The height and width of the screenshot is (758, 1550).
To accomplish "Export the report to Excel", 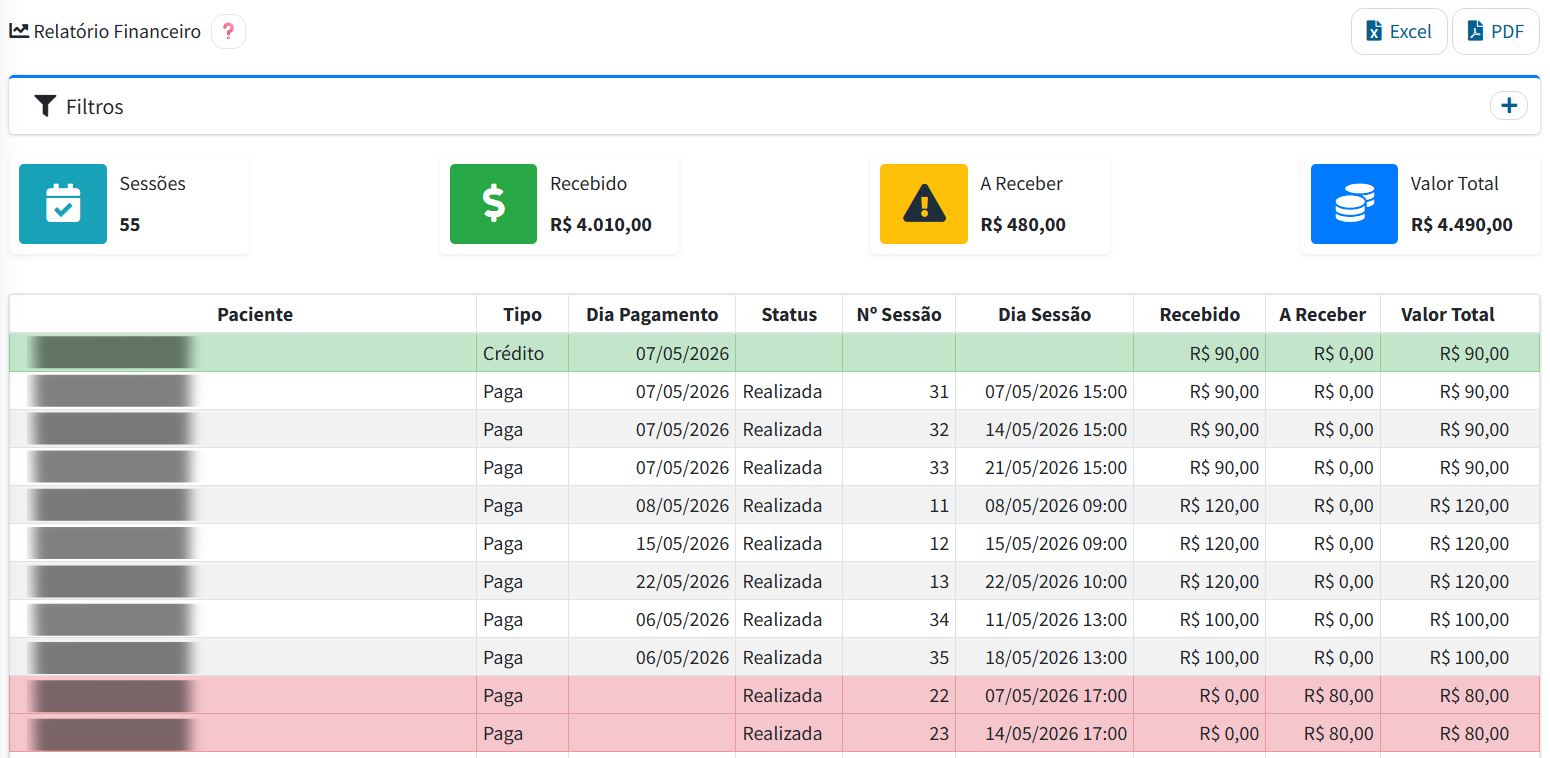I will [1399, 31].
